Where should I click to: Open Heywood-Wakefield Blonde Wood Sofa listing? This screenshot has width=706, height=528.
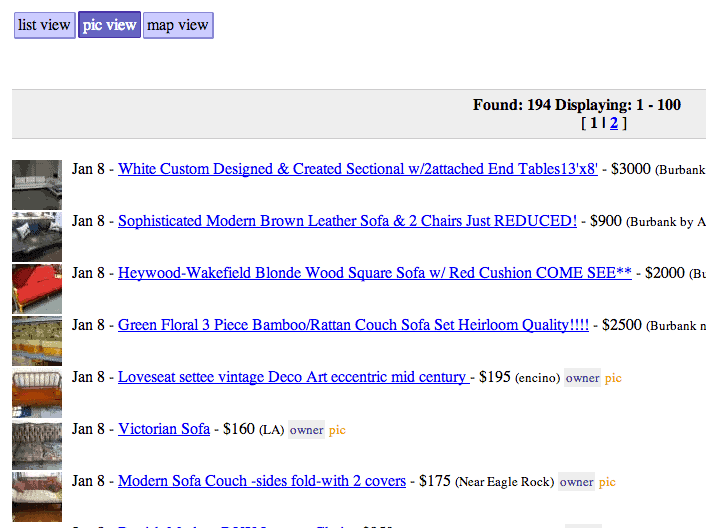(x=375, y=273)
